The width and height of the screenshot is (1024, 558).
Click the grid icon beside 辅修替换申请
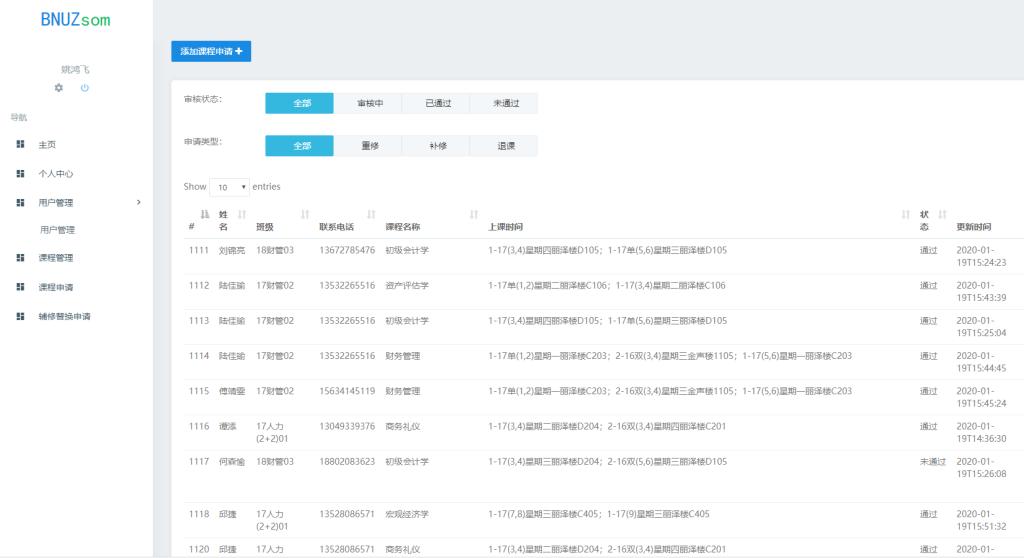20,316
